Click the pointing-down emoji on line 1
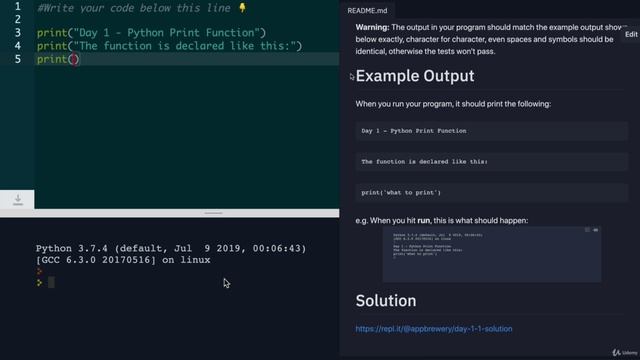The image size is (640, 360). [242, 7]
